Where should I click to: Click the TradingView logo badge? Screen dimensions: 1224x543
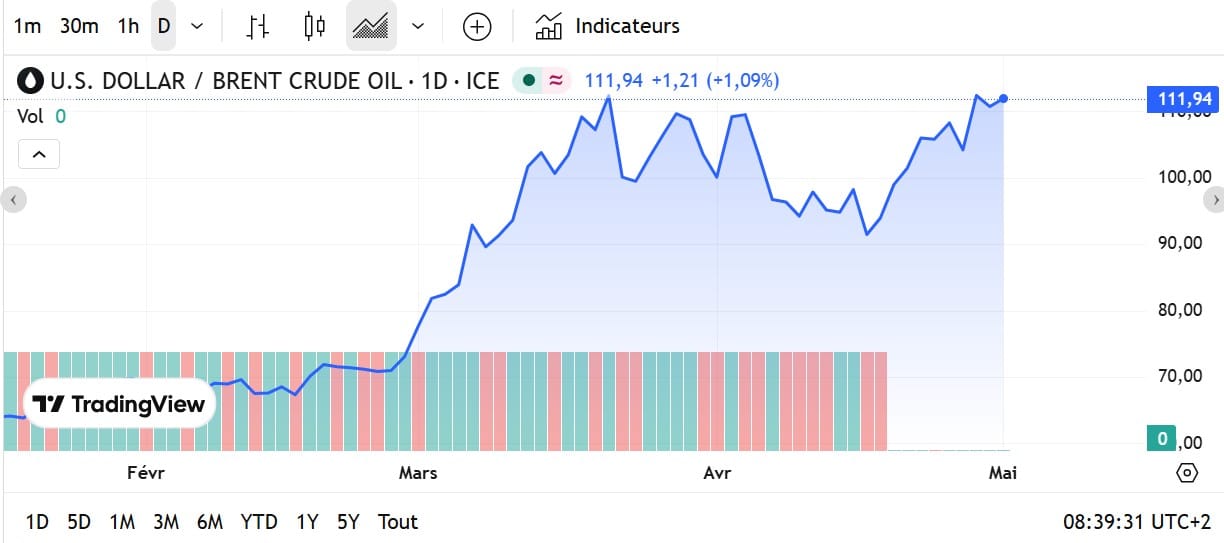coord(119,404)
